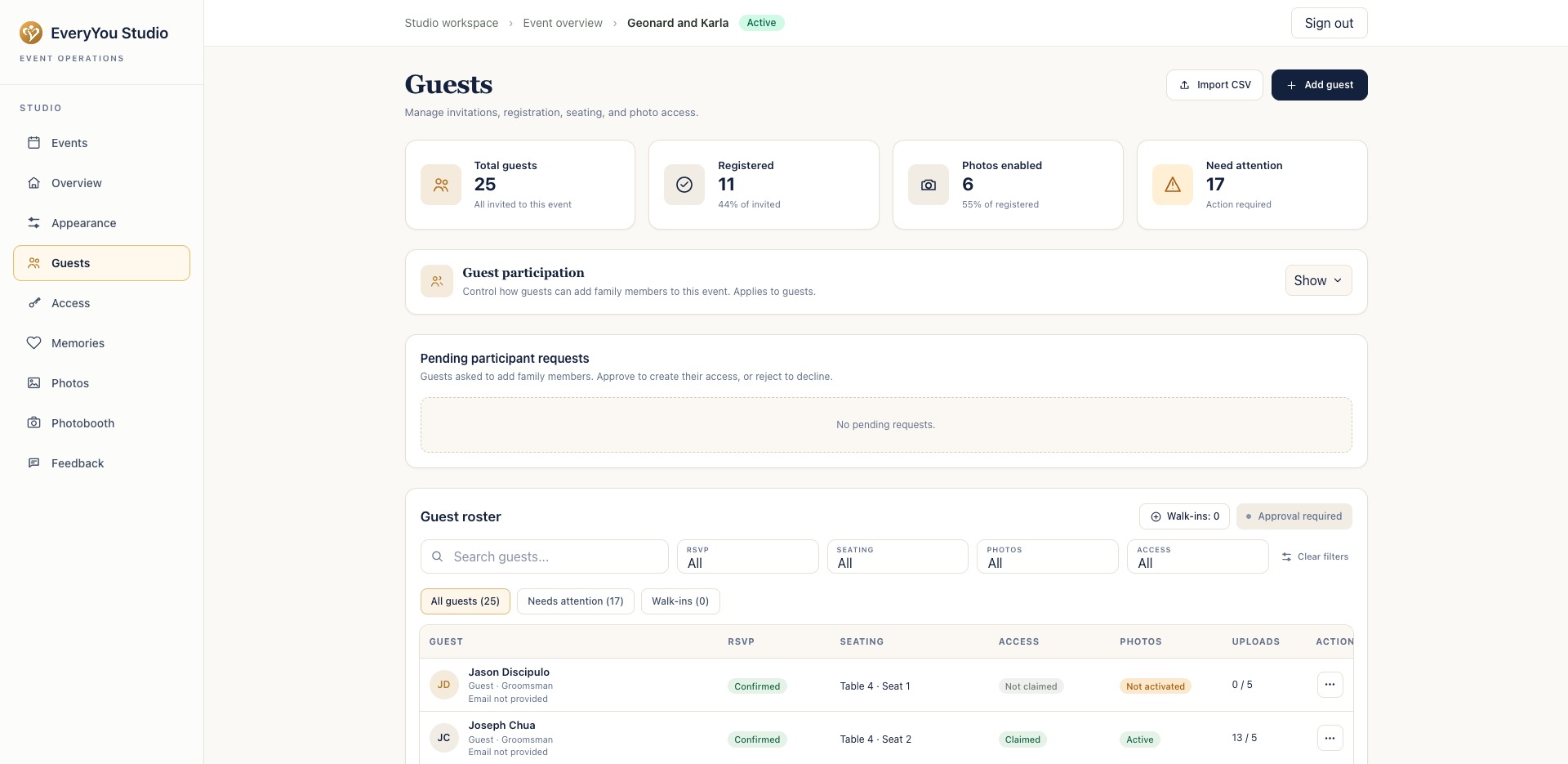The height and width of the screenshot is (764, 1568).
Task: Click Import CSV button
Action: point(1214,85)
